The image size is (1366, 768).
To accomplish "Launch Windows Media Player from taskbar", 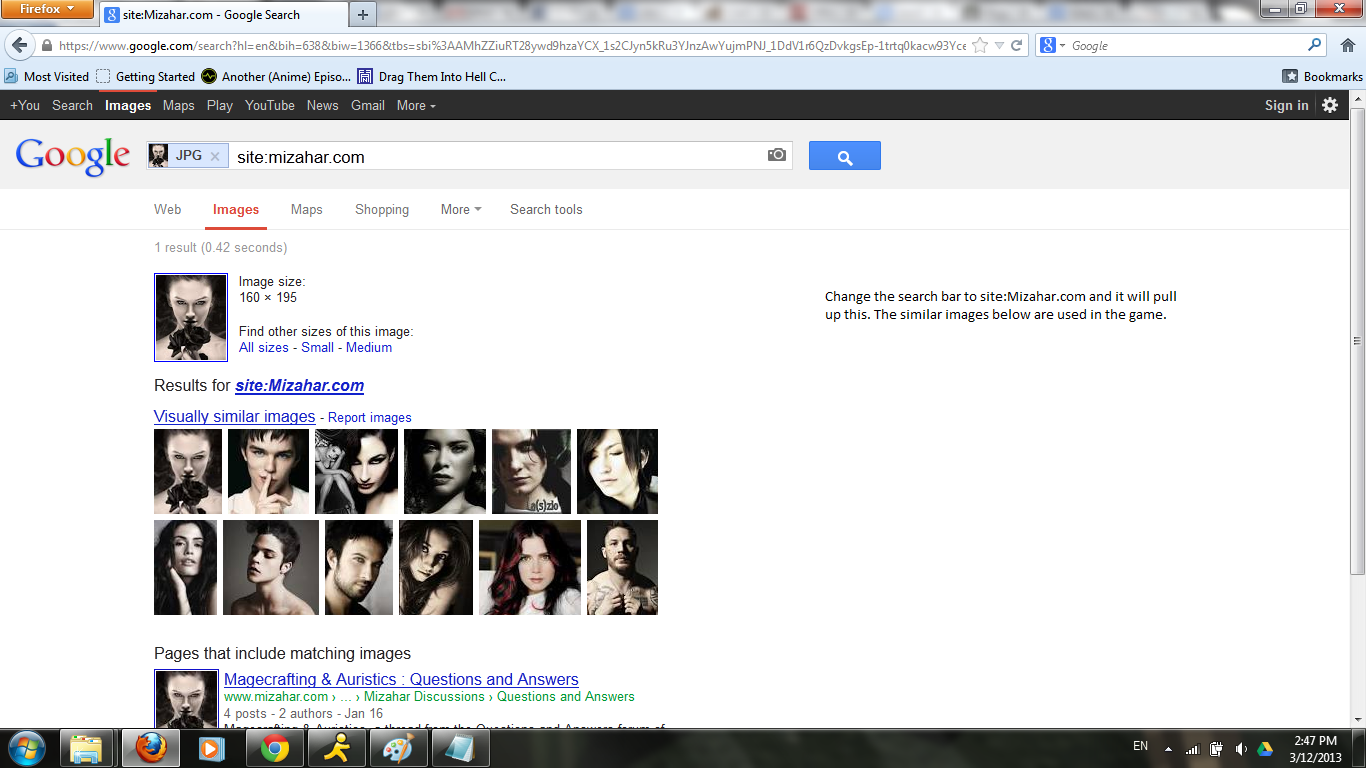I will click(x=212, y=748).
